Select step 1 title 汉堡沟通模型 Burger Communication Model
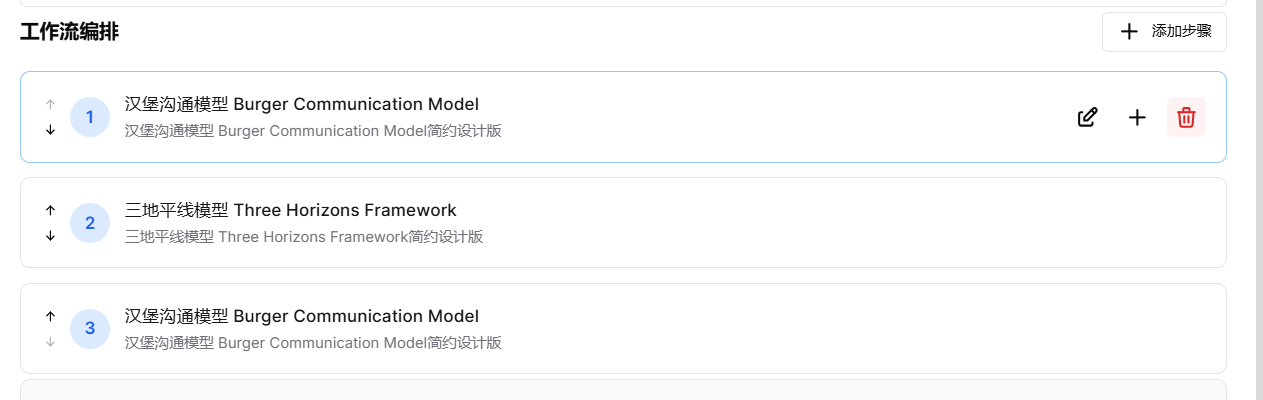 tap(302, 104)
